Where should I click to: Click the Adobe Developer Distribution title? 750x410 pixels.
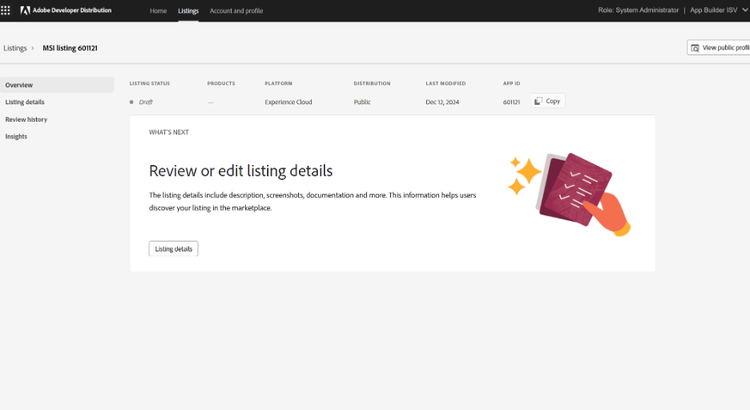click(72, 10)
